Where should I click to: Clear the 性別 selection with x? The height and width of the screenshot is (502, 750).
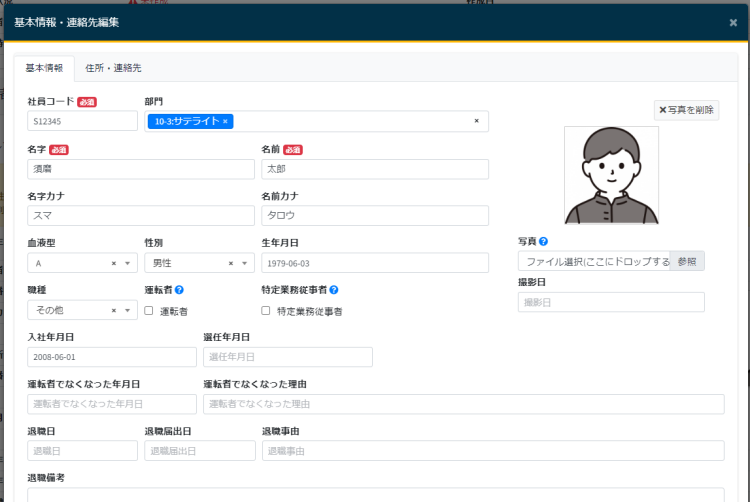coord(231,263)
